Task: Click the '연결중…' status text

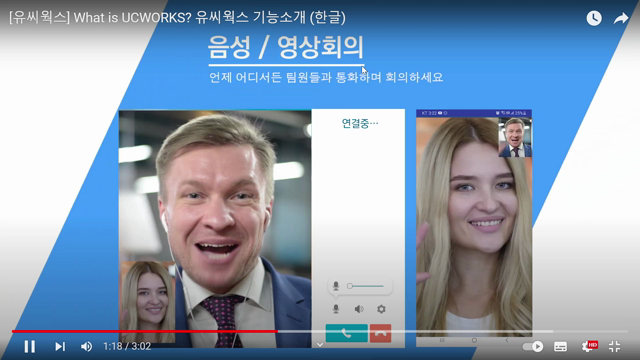Action: pos(360,123)
